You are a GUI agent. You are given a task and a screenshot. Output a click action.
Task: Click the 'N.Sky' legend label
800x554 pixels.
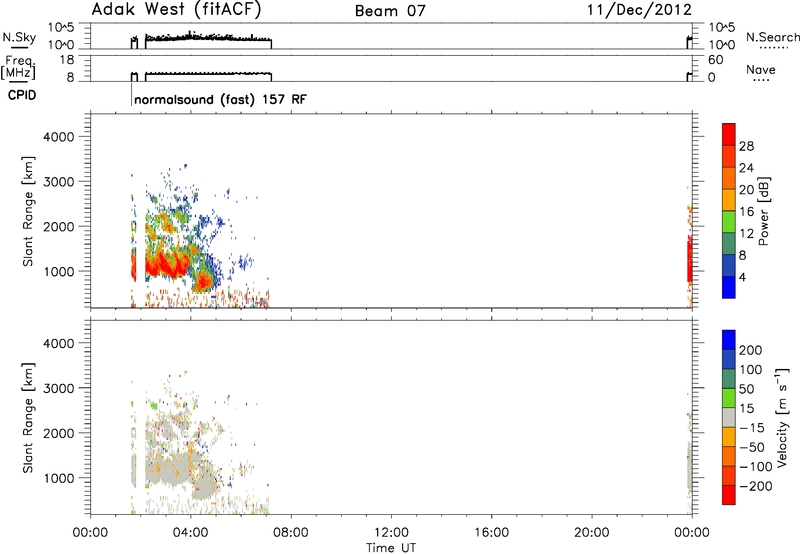19,37
